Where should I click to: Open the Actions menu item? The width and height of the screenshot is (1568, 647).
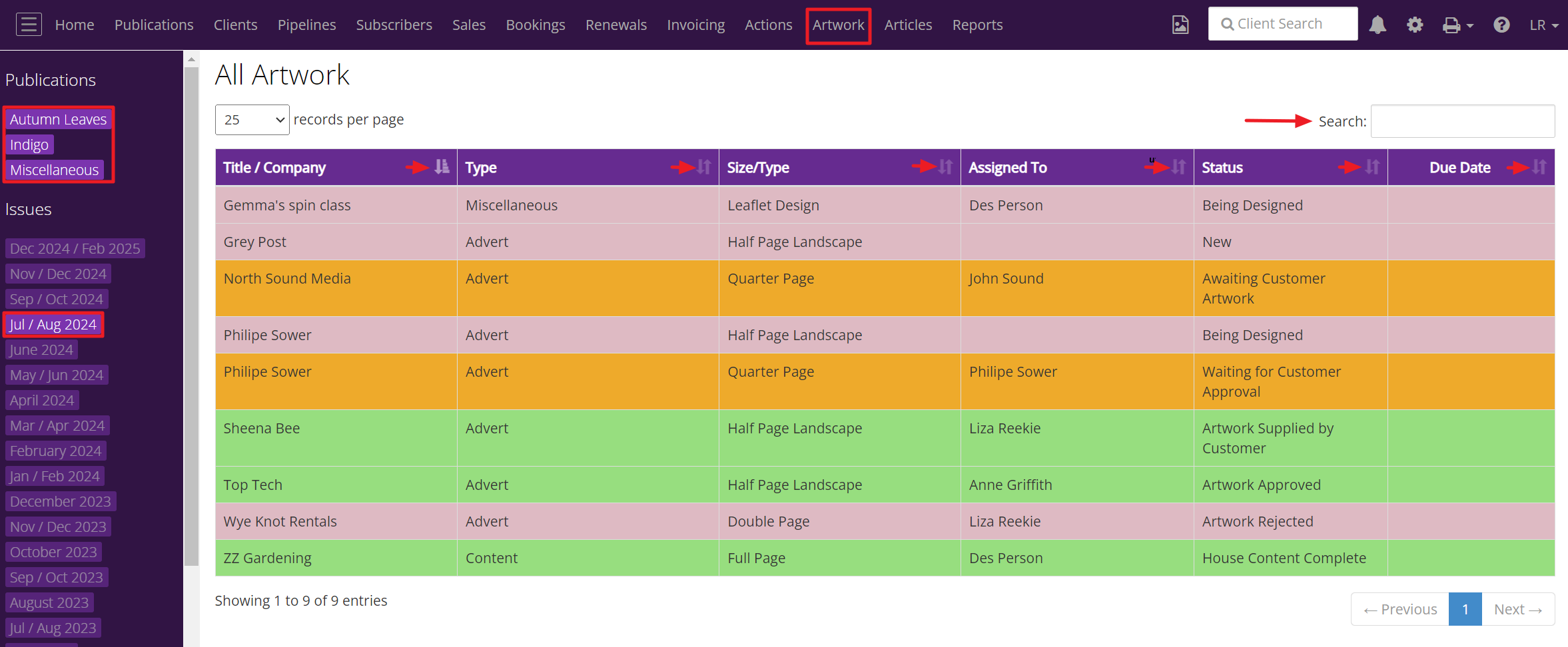(769, 25)
